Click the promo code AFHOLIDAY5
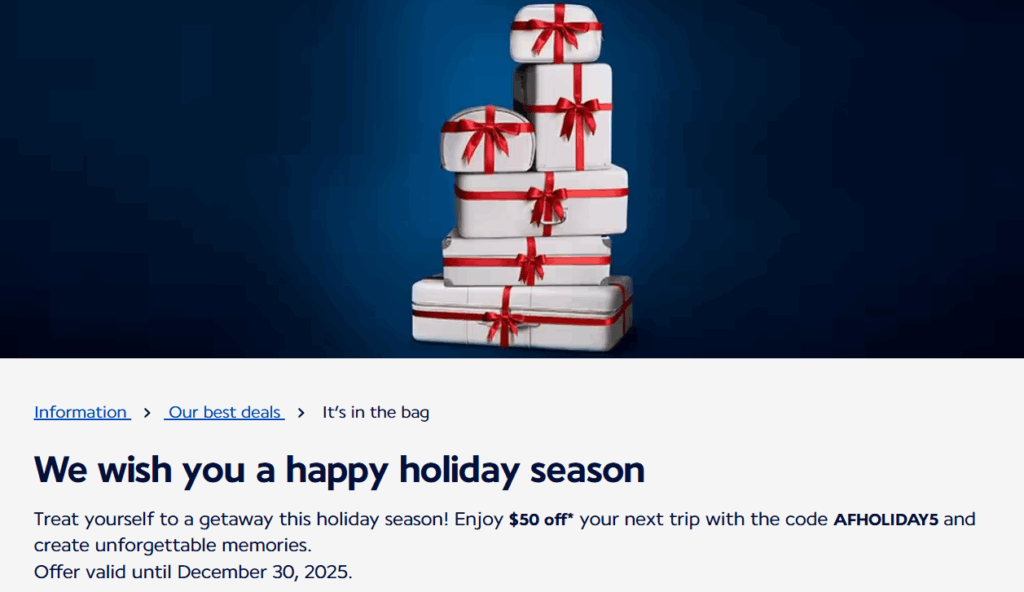Screen dimensions: 1024x592 pyautogui.click(x=886, y=520)
